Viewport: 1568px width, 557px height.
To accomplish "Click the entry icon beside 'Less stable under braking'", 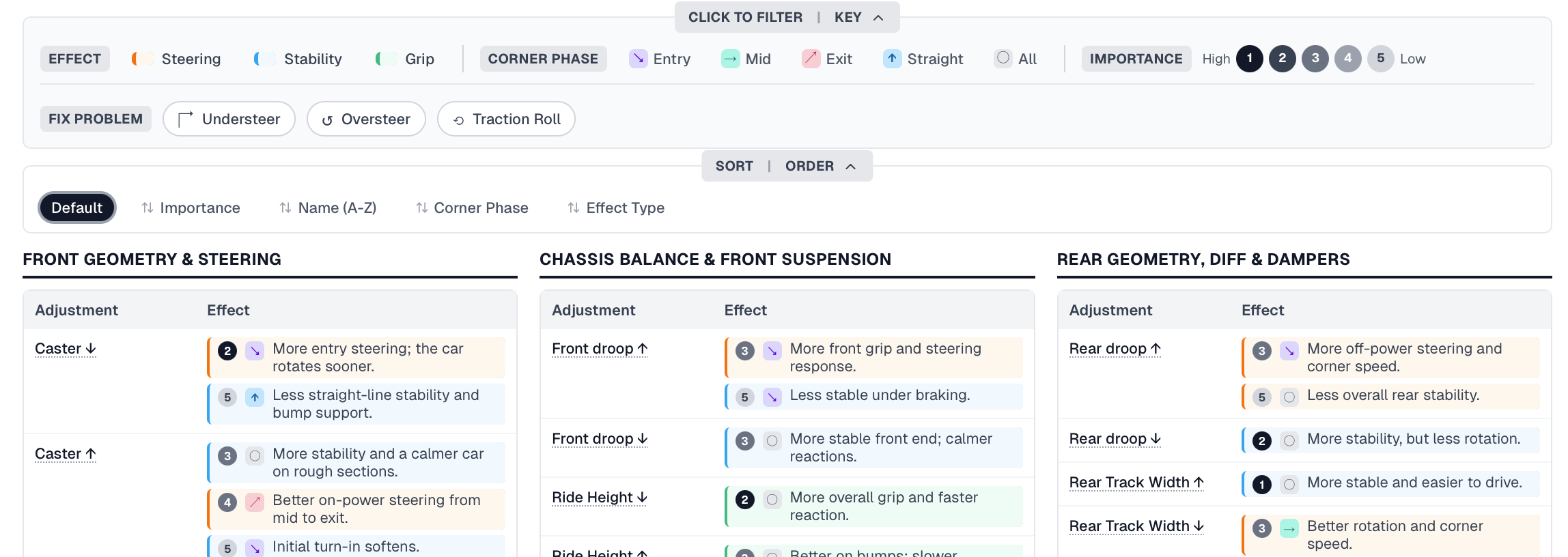I will (x=772, y=397).
